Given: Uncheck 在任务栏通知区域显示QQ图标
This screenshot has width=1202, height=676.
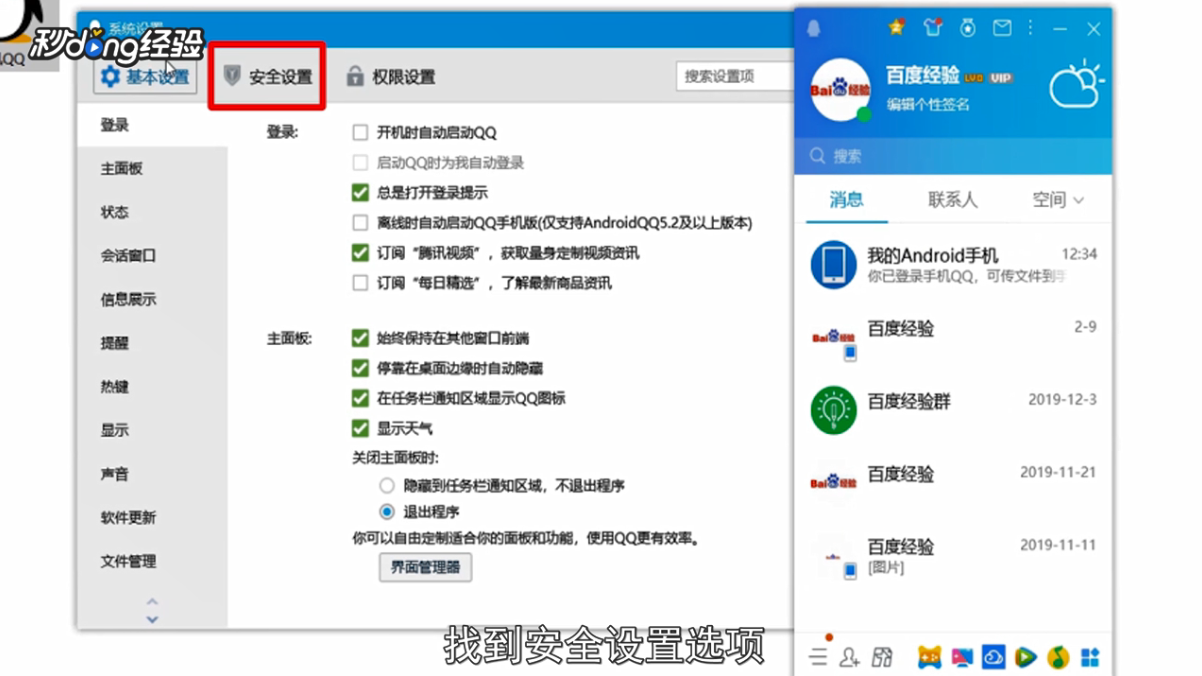Looking at the screenshot, I should tap(360, 398).
